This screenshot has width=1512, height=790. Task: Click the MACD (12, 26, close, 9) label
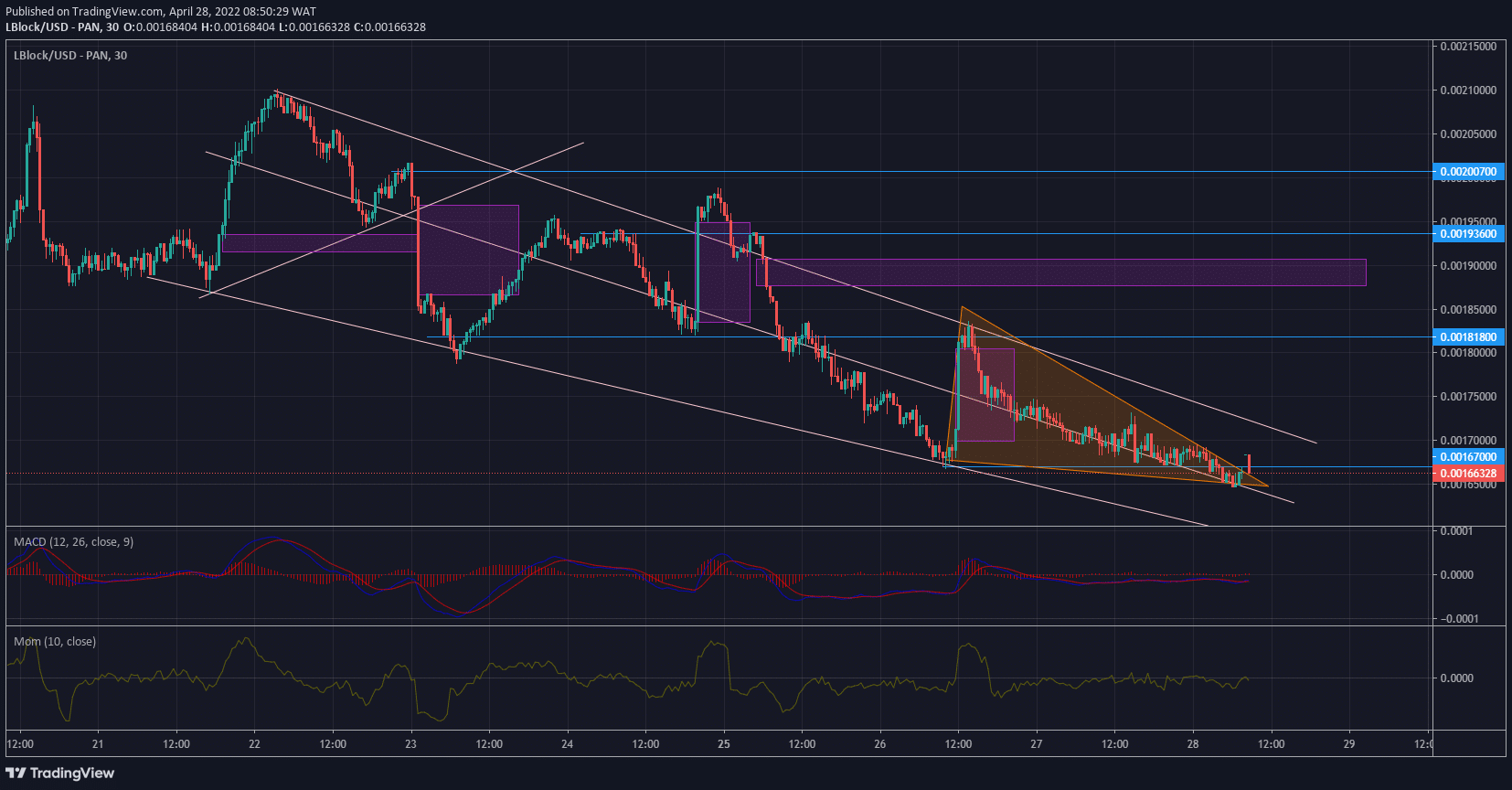(73, 542)
